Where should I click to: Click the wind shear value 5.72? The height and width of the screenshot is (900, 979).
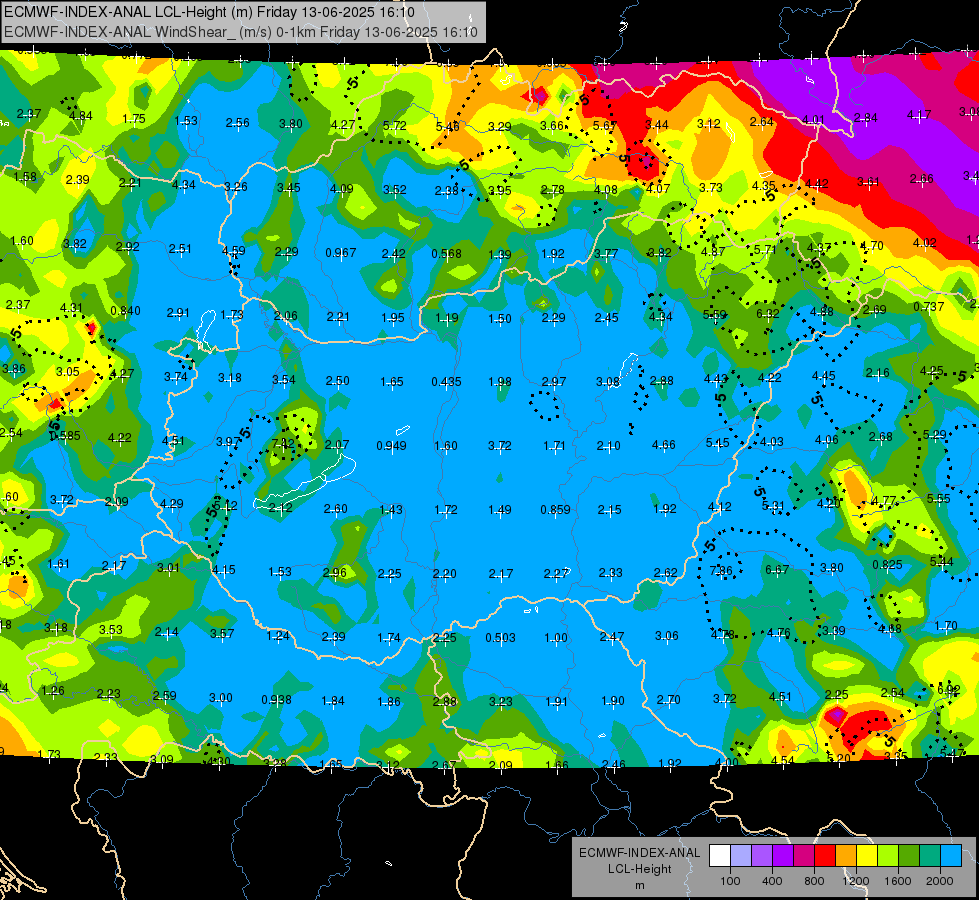(395, 126)
